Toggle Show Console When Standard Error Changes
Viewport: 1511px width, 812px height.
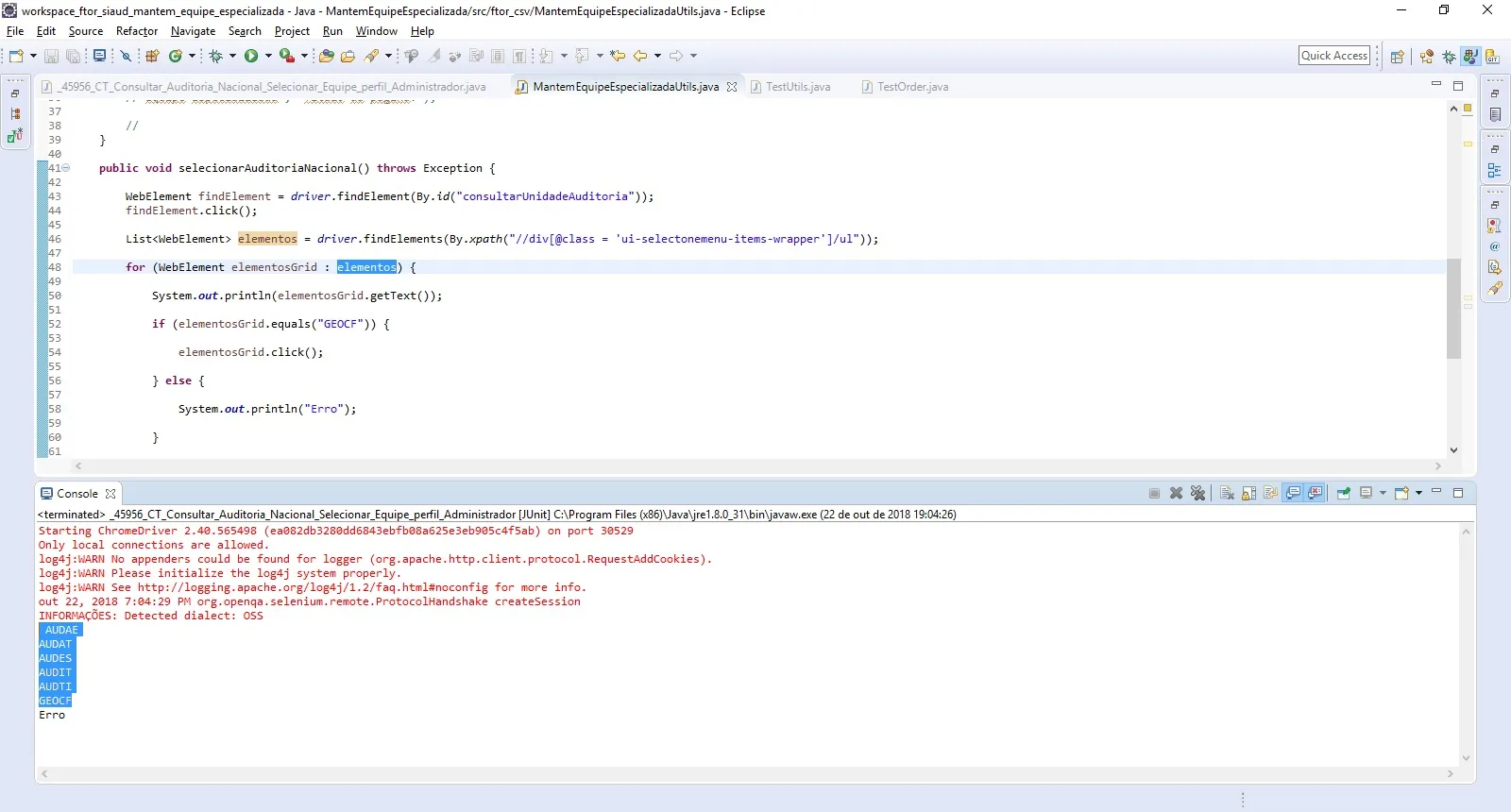(x=1315, y=493)
